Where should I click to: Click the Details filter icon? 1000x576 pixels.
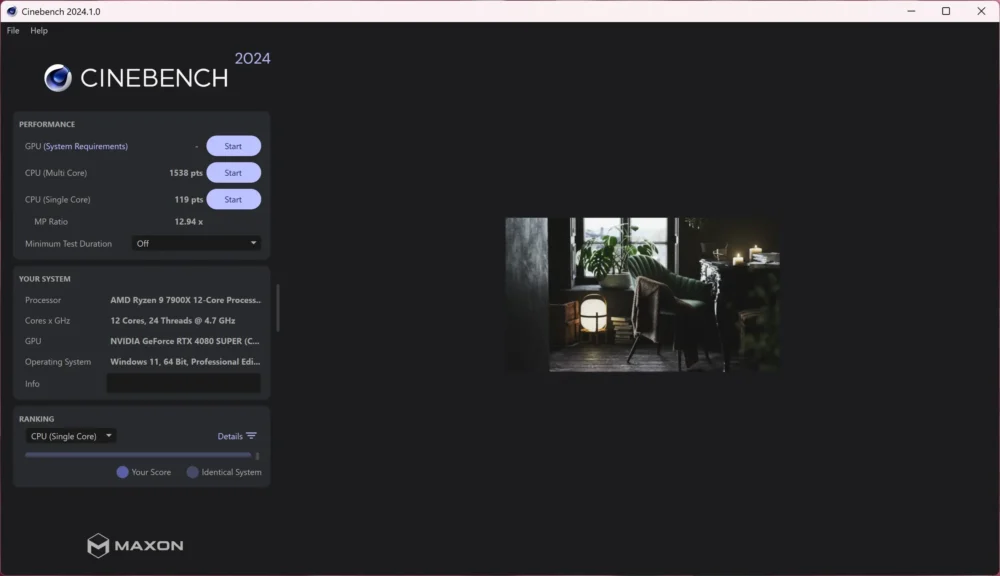pyautogui.click(x=251, y=436)
